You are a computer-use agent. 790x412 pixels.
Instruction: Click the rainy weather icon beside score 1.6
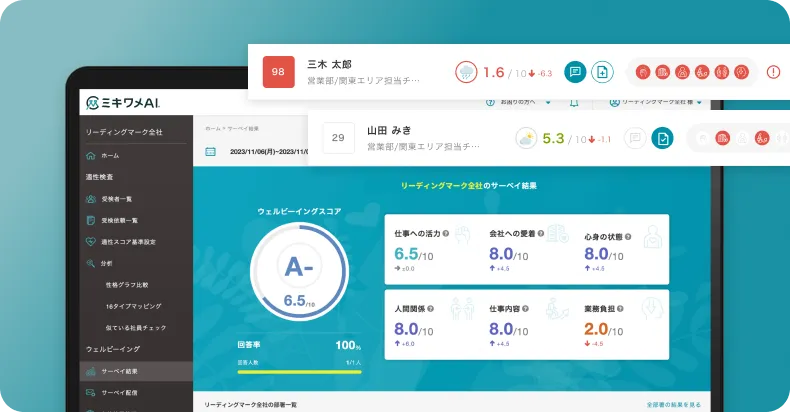(x=466, y=72)
